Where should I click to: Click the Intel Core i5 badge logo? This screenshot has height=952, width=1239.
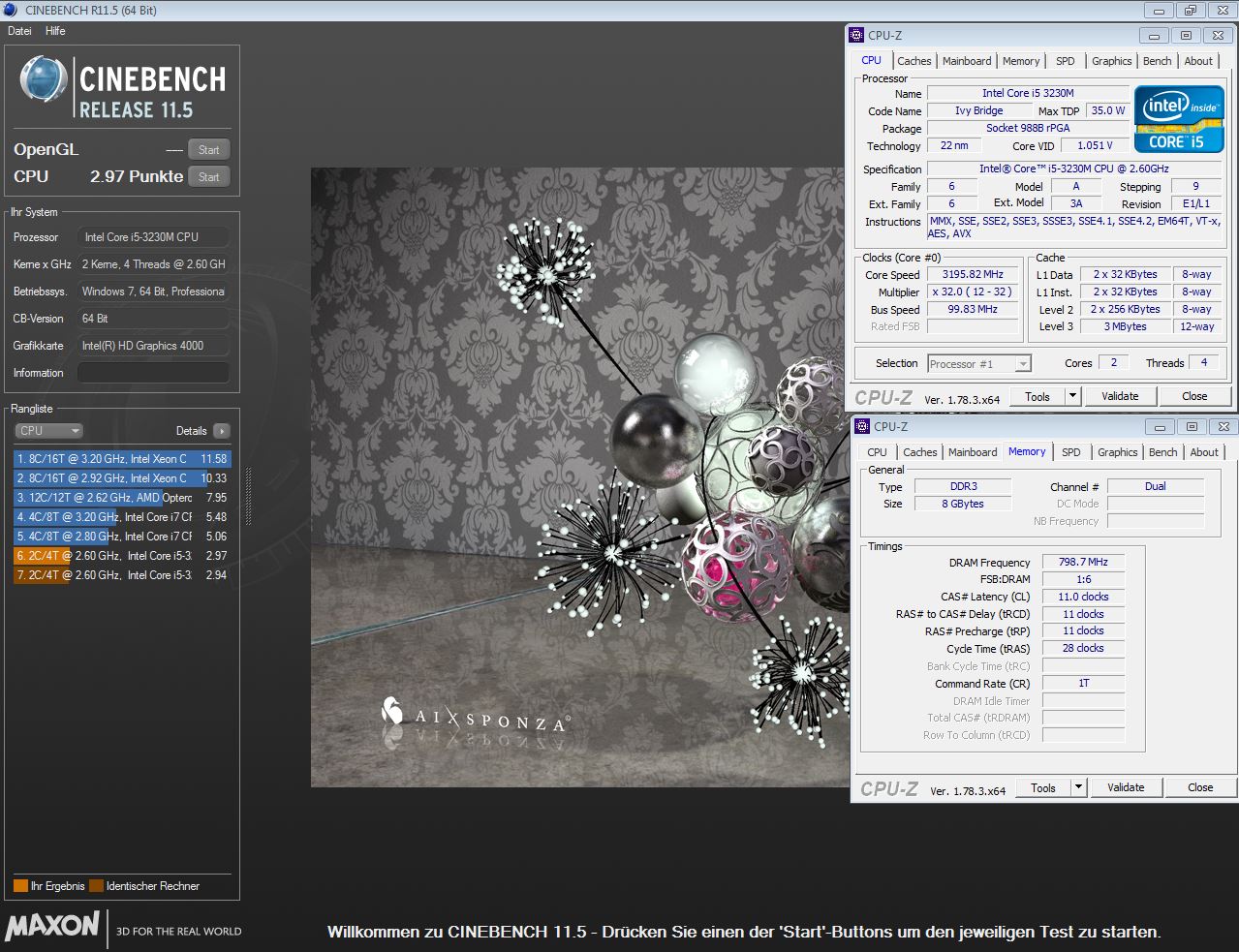[1180, 119]
